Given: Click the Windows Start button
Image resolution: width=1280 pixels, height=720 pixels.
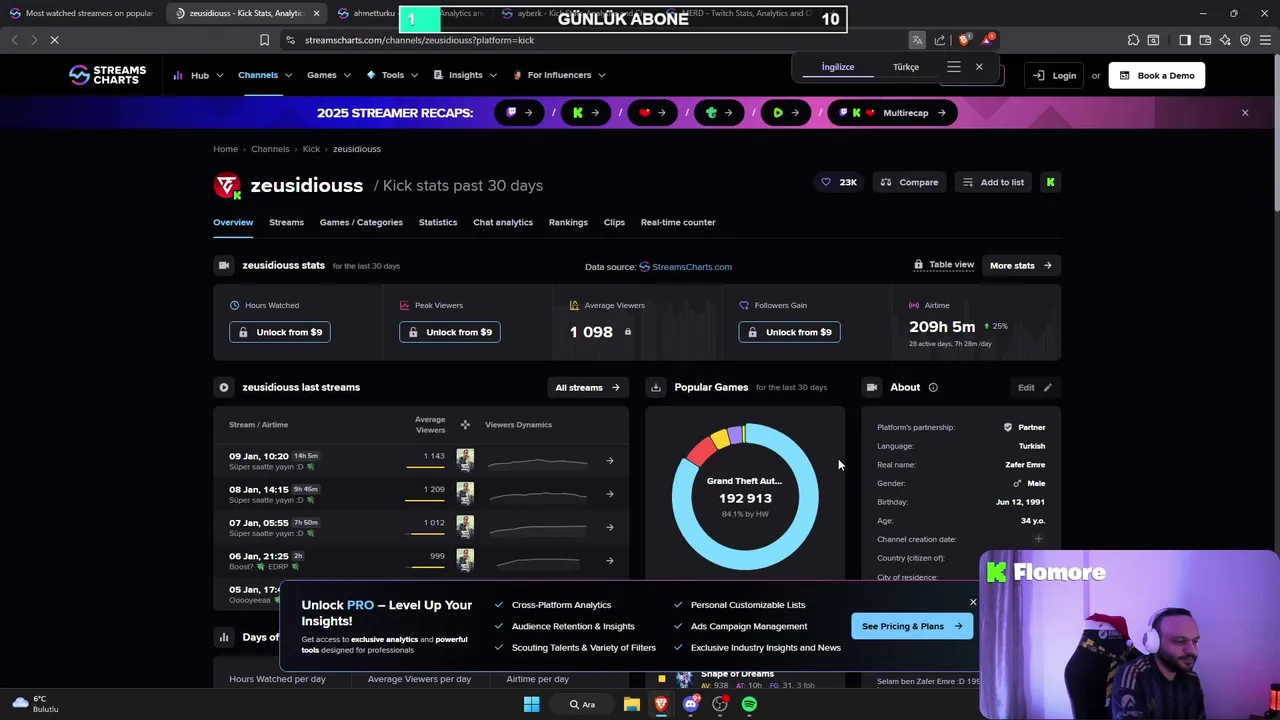Looking at the screenshot, I should click(532, 704).
